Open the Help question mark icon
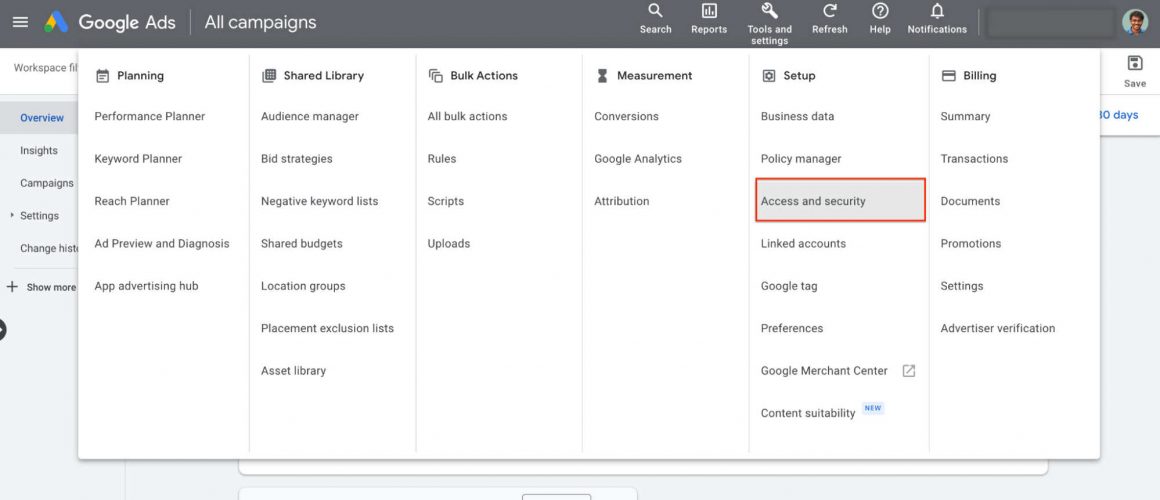This screenshot has width=1160, height=500. pos(880,12)
